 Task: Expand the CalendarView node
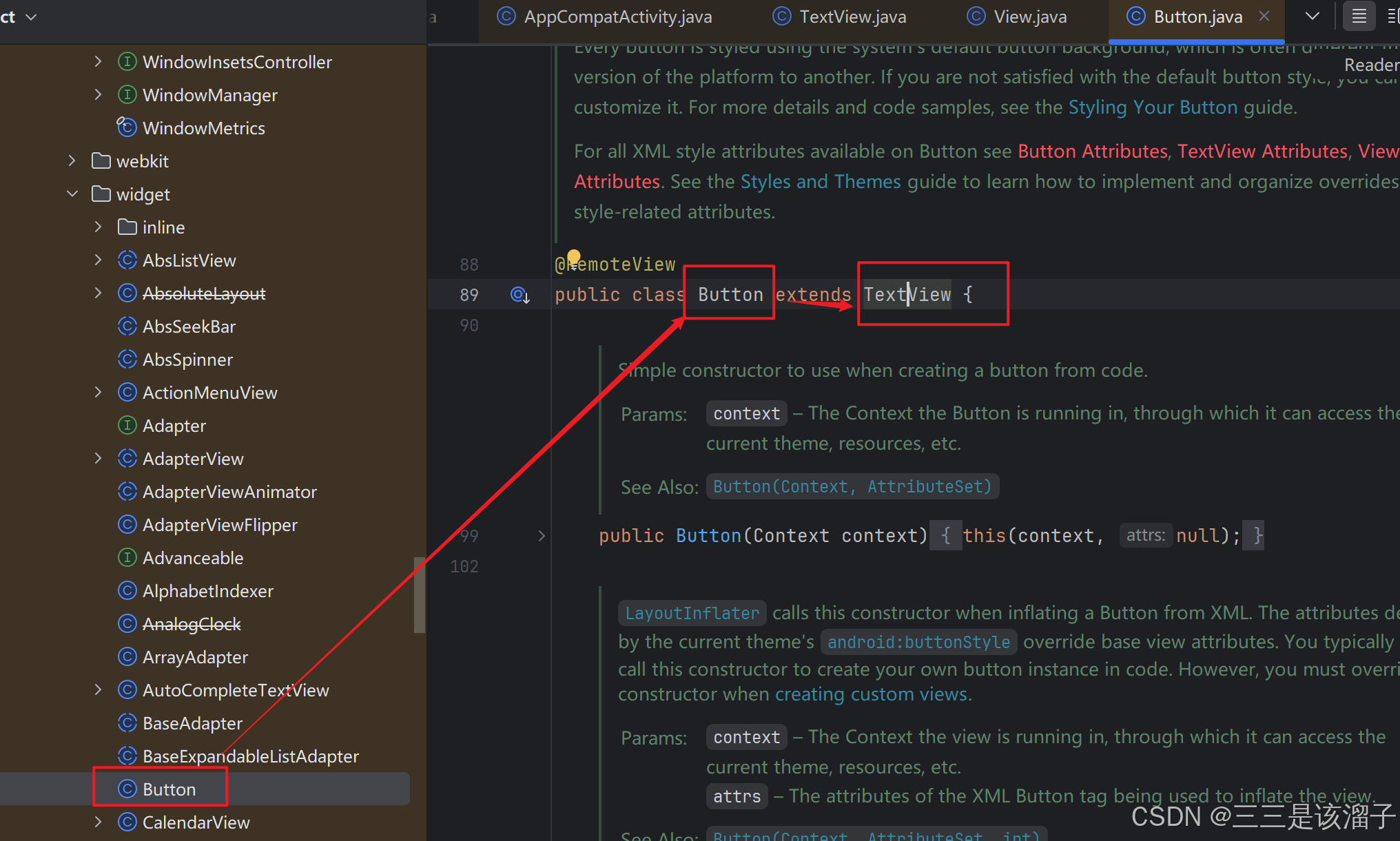[98, 822]
